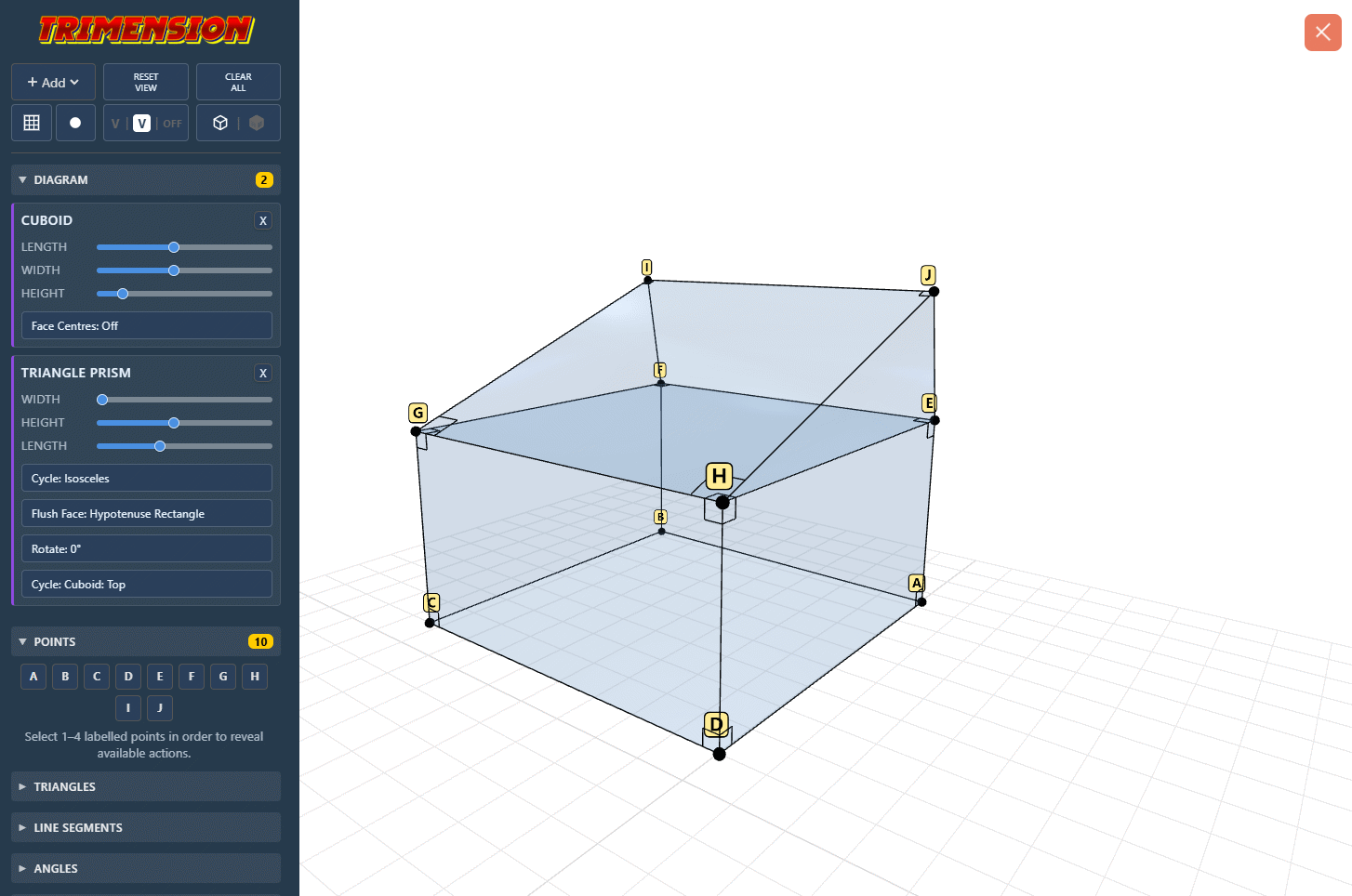This screenshot has width=1352, height=896.
Task: Collapse the Points section
Action: [146, 642]
